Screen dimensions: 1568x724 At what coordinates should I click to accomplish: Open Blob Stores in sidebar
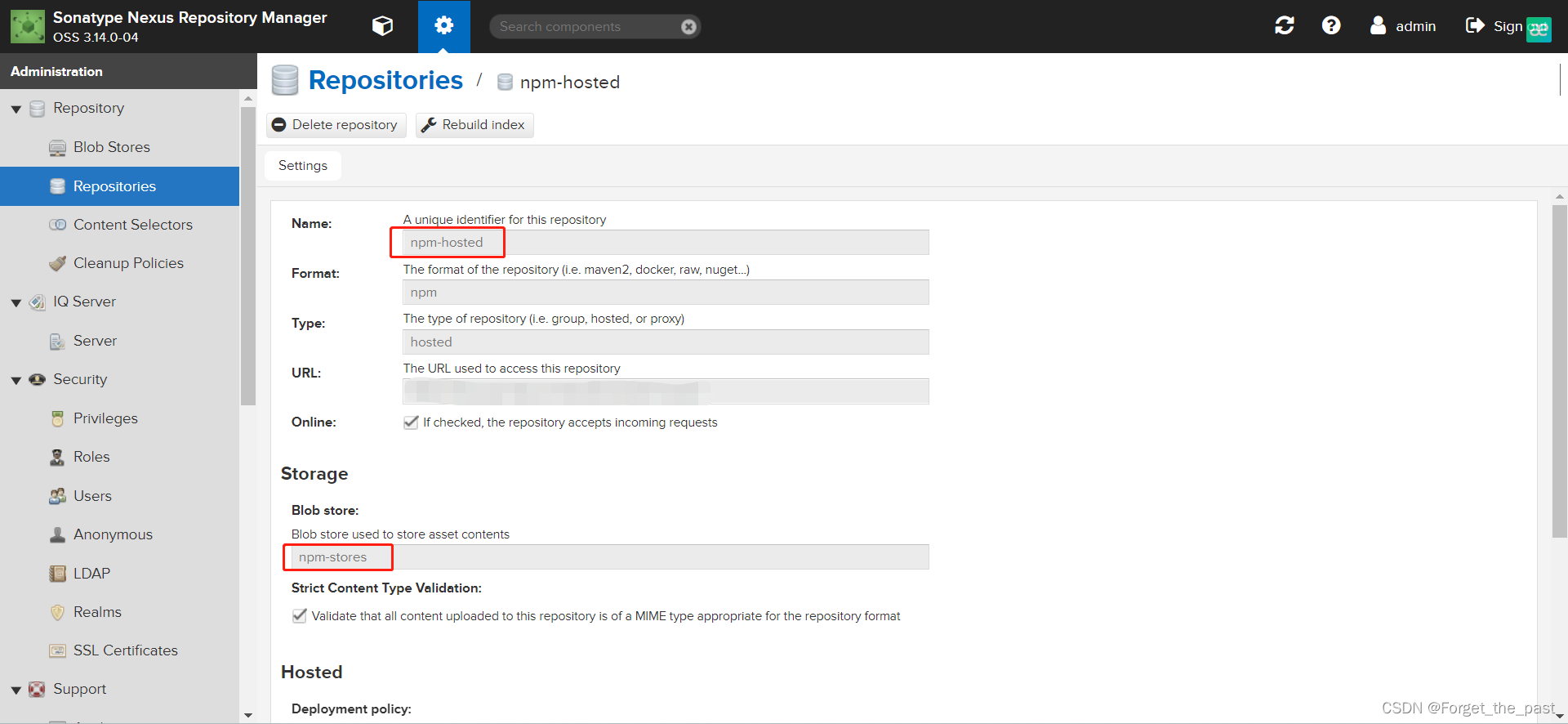tap(119, 147)
